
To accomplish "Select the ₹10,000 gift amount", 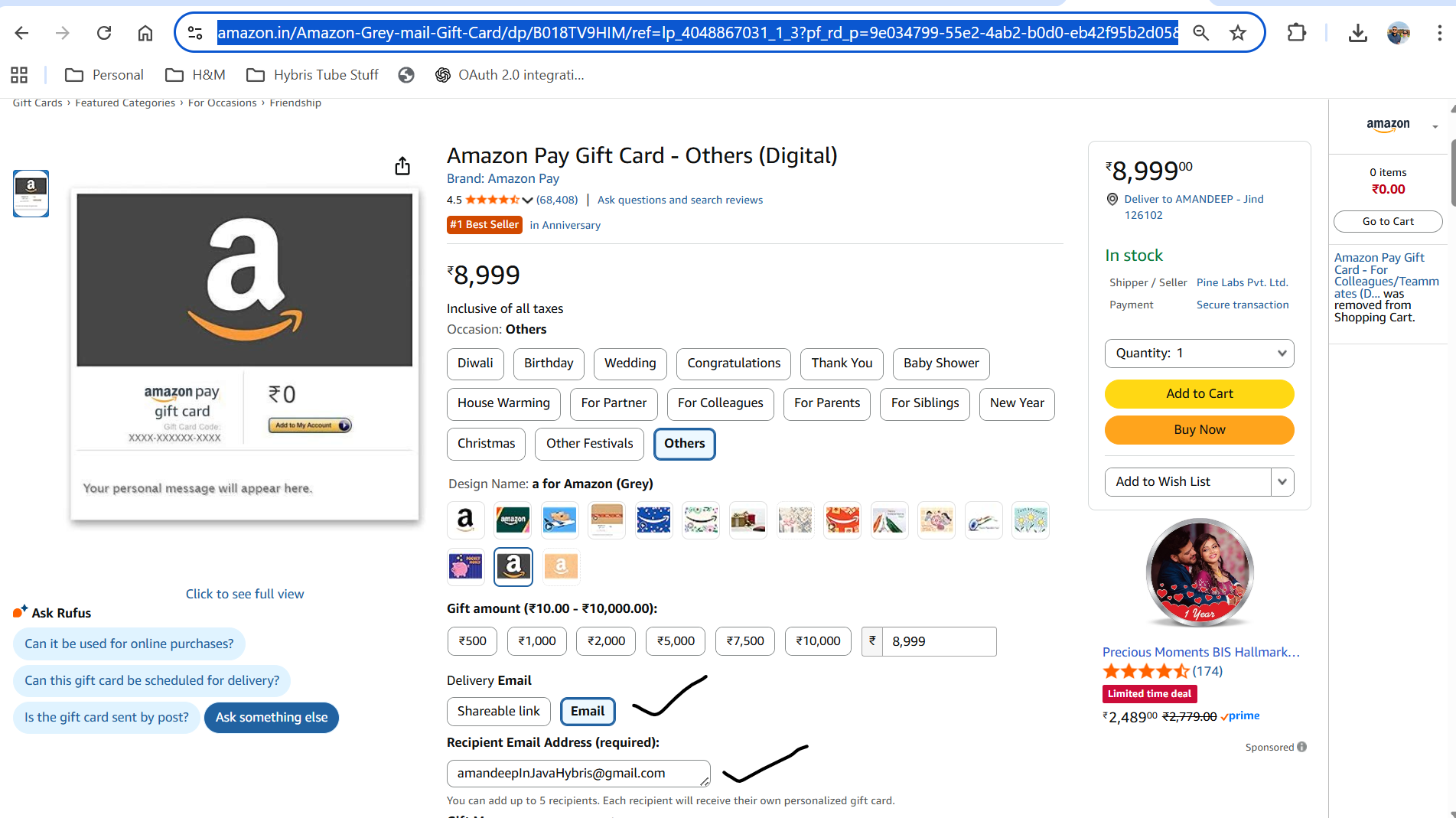I will pyautogui.click(x=817, y=641).
